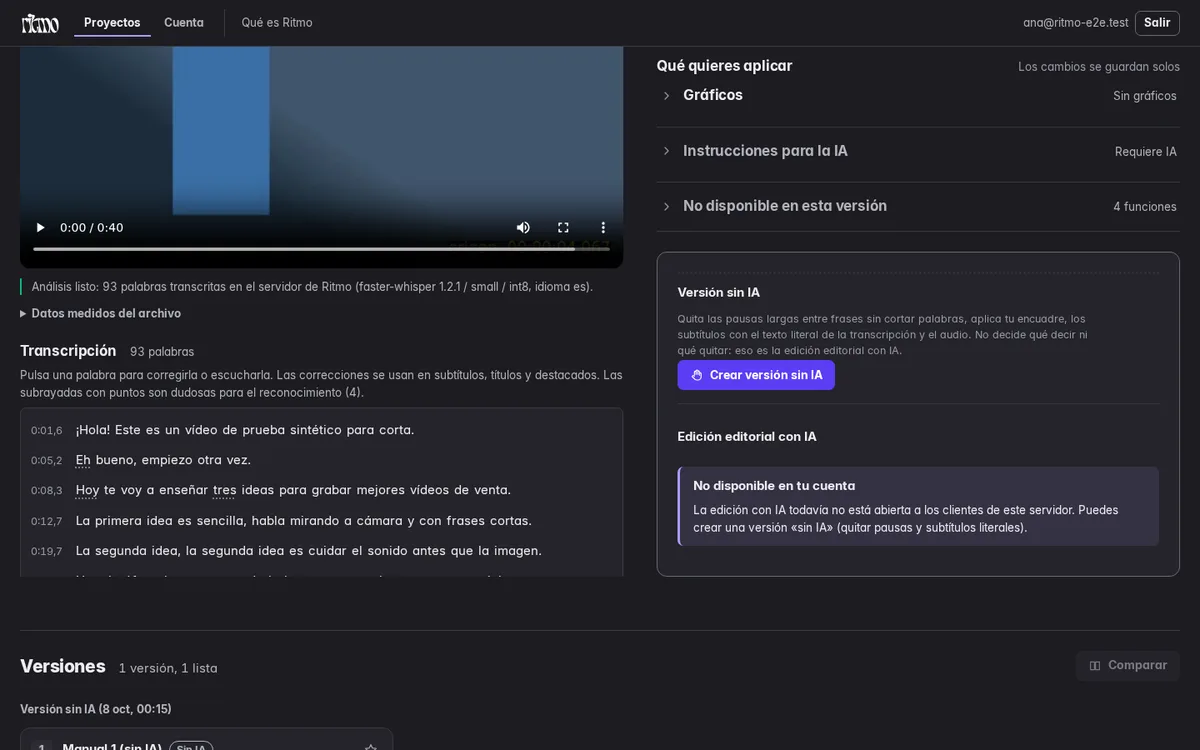Click Salir to log out
The height and width of the screenshot is (750, 1200).
pyautogui.click(x=1157, y=23)
